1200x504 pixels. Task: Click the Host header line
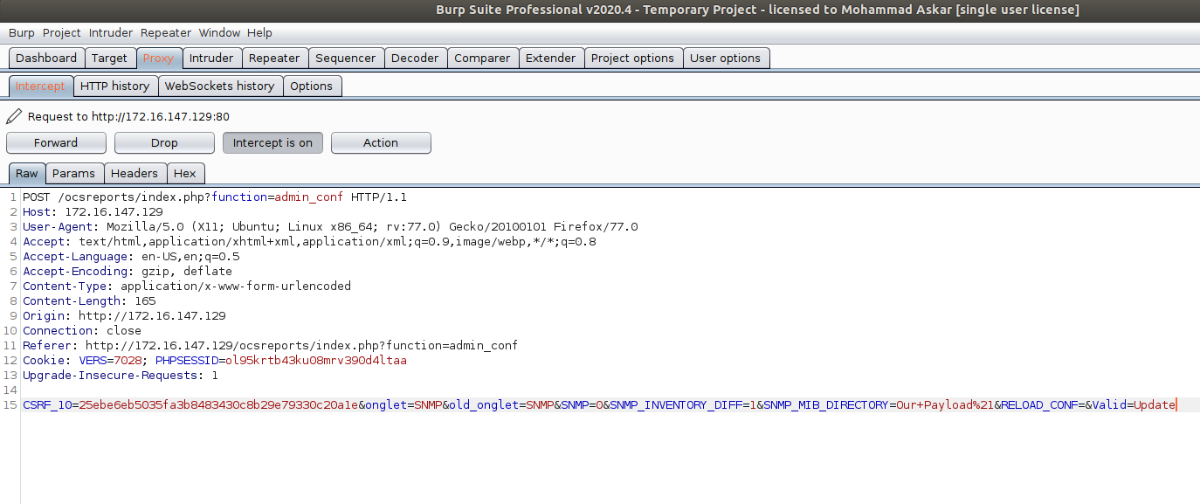click(92, 212)
